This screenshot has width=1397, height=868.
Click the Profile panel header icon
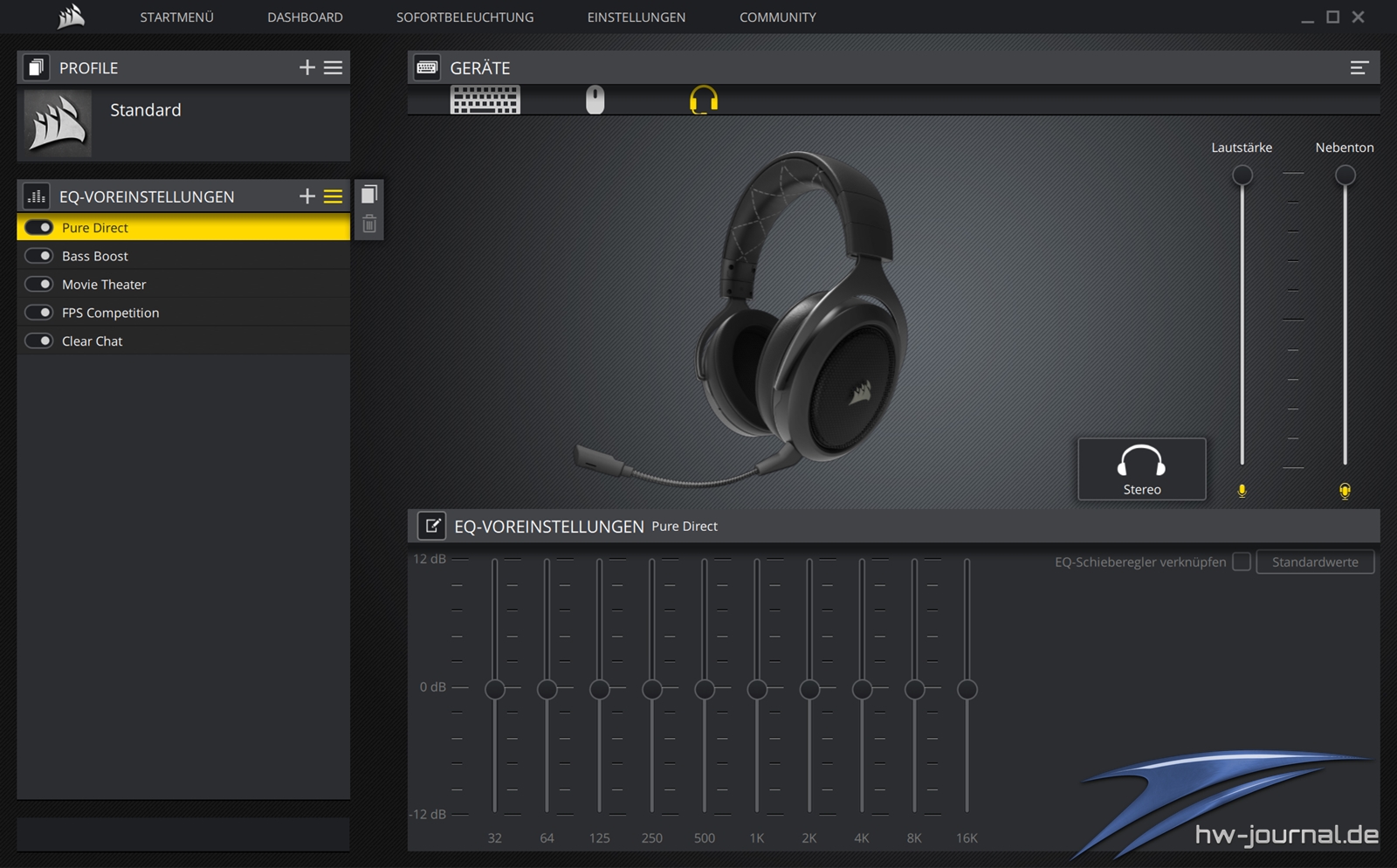[x=36, y=67]
